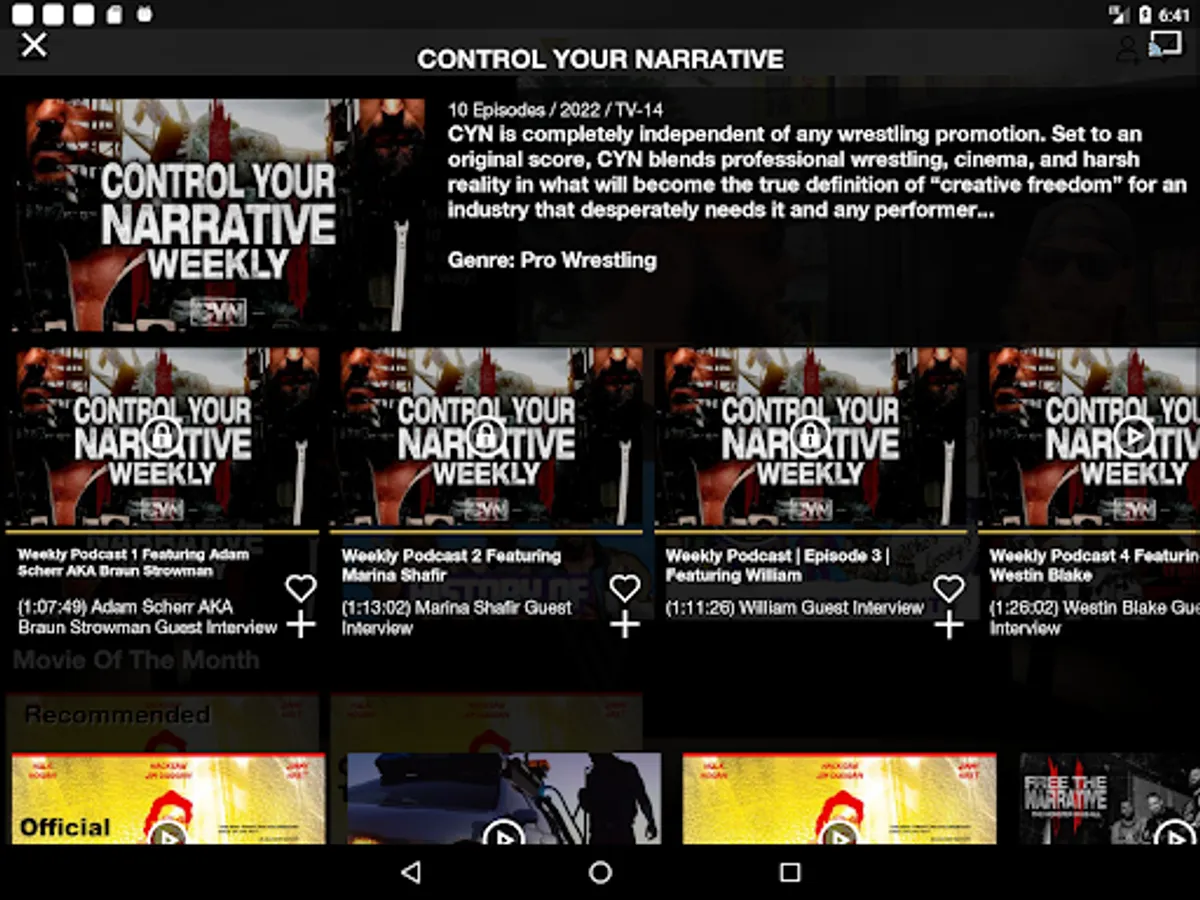Image resolution: width=1200 pixels, height=900 pixels.
Task: Open the user profile icon
Action: pyautogui.click(x=1127, y=48)
